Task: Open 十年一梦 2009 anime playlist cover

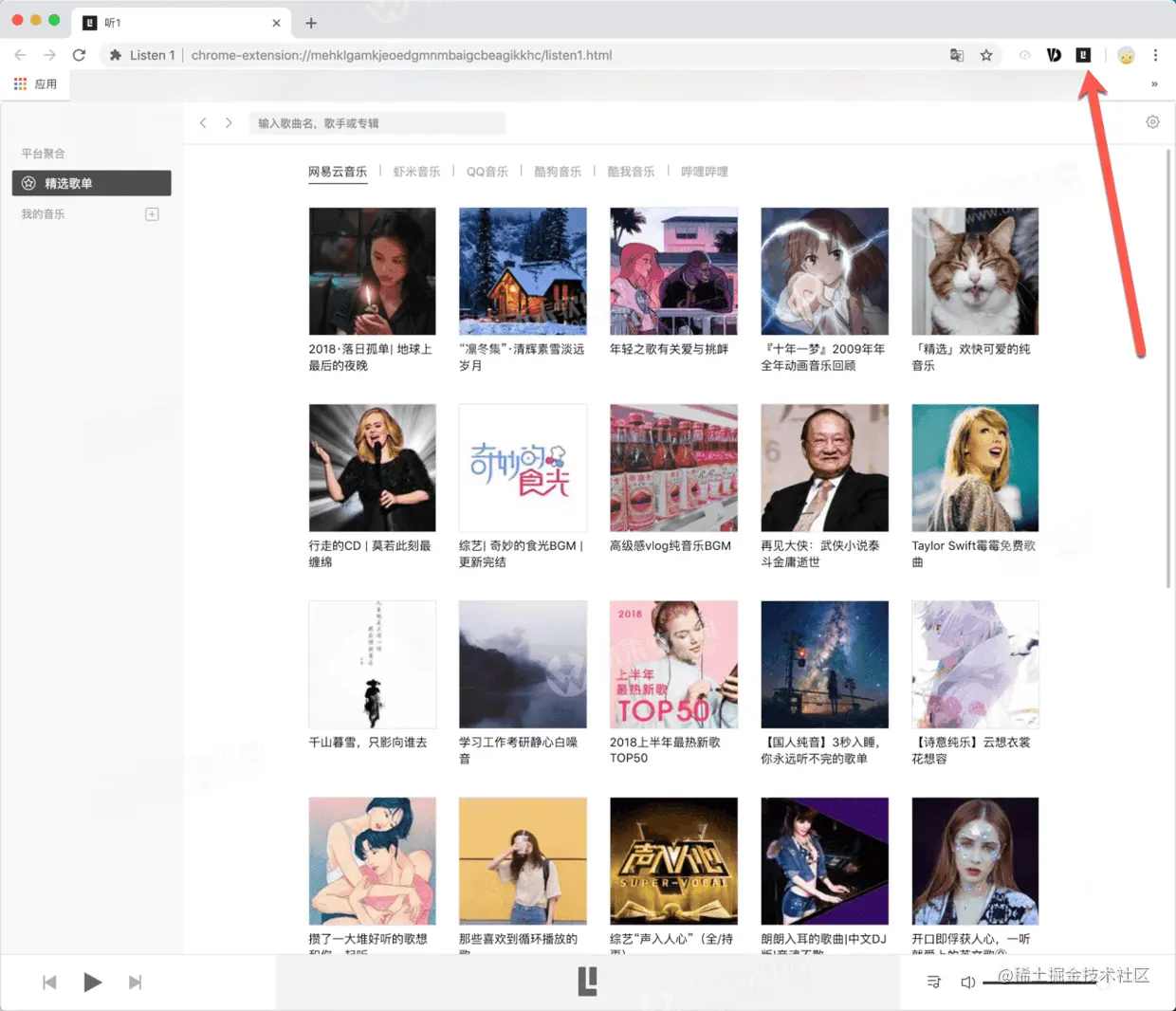Action: 824,271
